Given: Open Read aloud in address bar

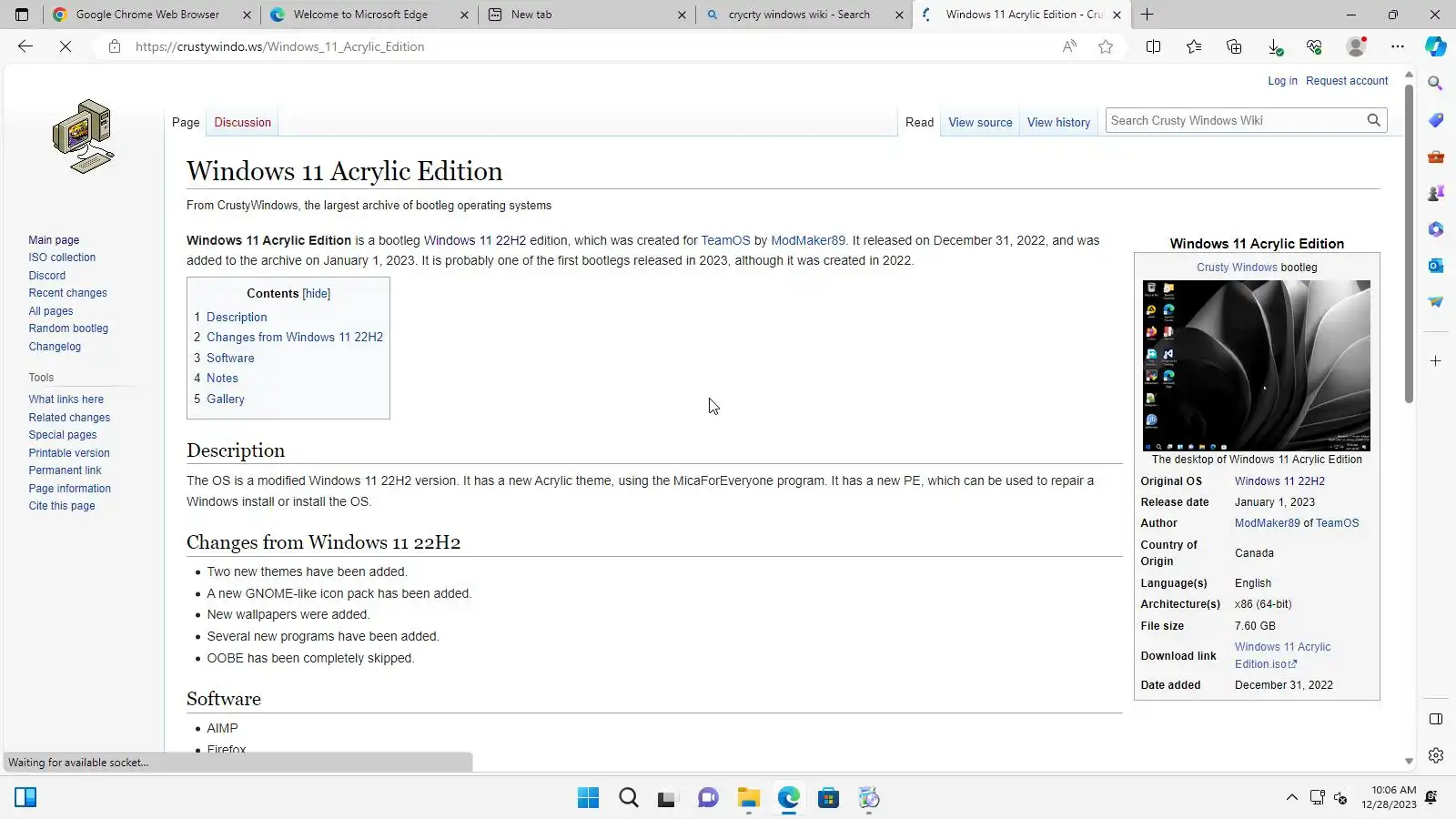Looking at the screenshot, I should [x=1069, y=46].
